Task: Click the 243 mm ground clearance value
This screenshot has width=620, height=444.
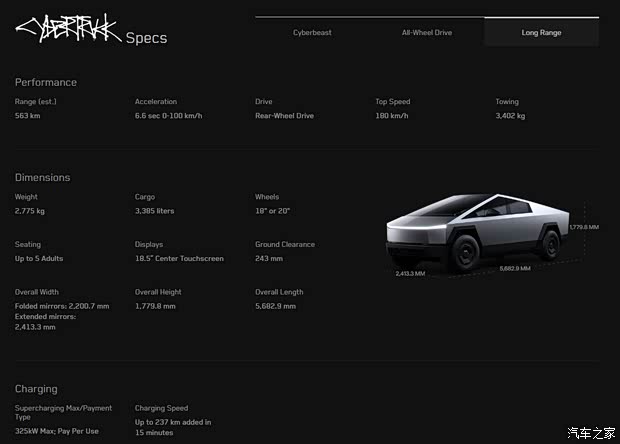Action: [x=269, y=259]
